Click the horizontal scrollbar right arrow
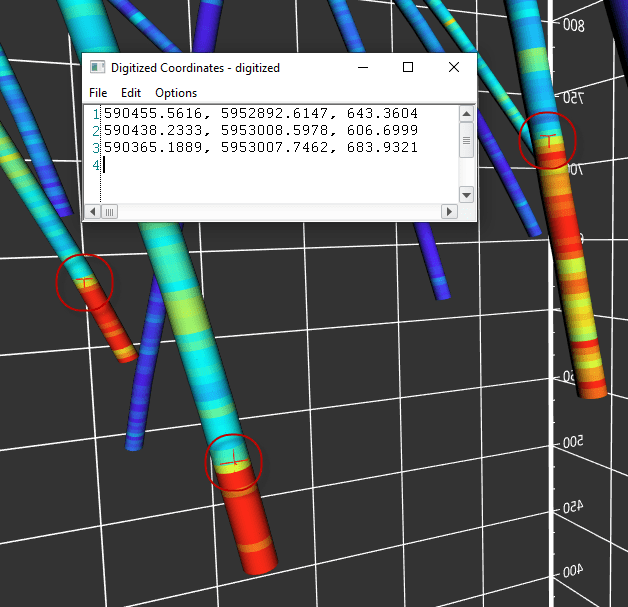Screen dimensions: 628x607 [x=449, y=212]
